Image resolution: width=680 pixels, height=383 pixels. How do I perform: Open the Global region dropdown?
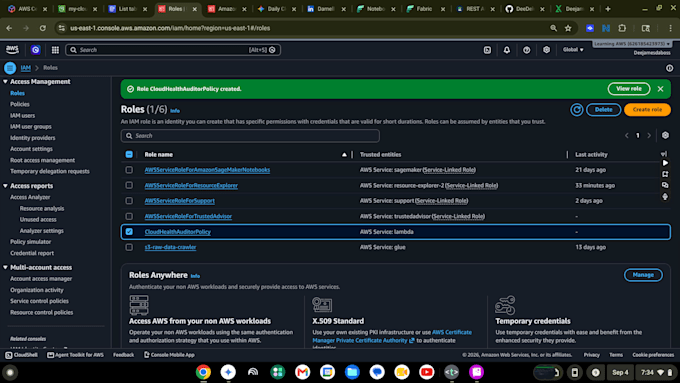[573, 50]
